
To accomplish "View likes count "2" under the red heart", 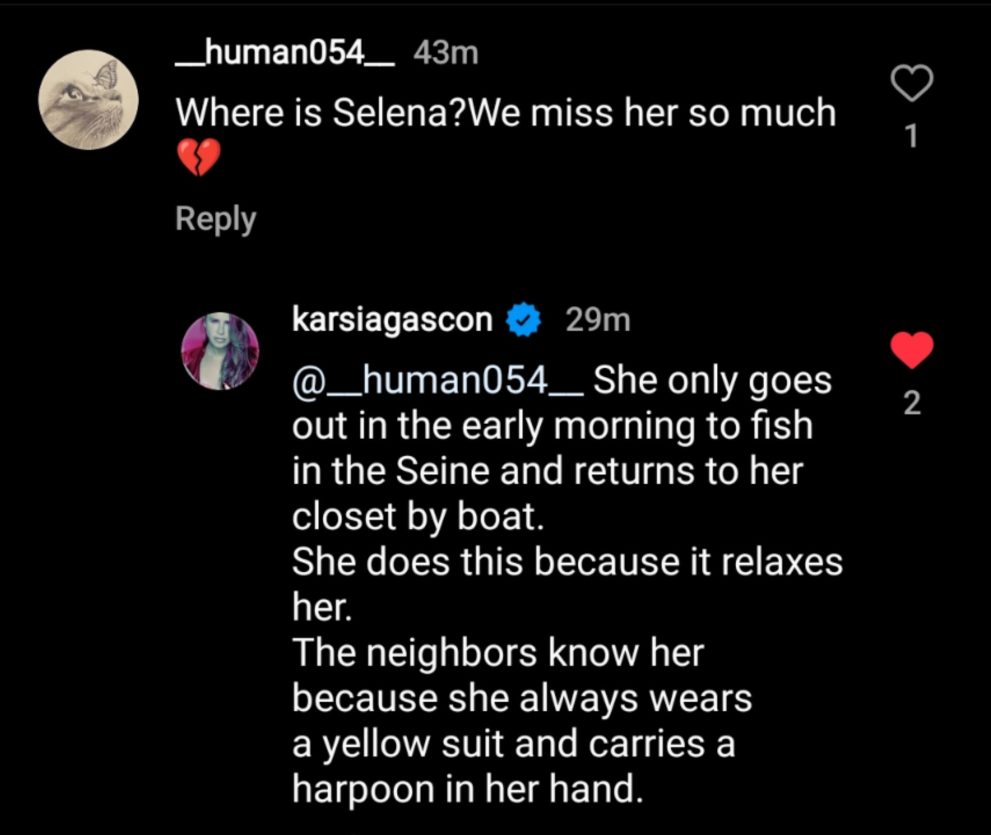I will [911, 403].
